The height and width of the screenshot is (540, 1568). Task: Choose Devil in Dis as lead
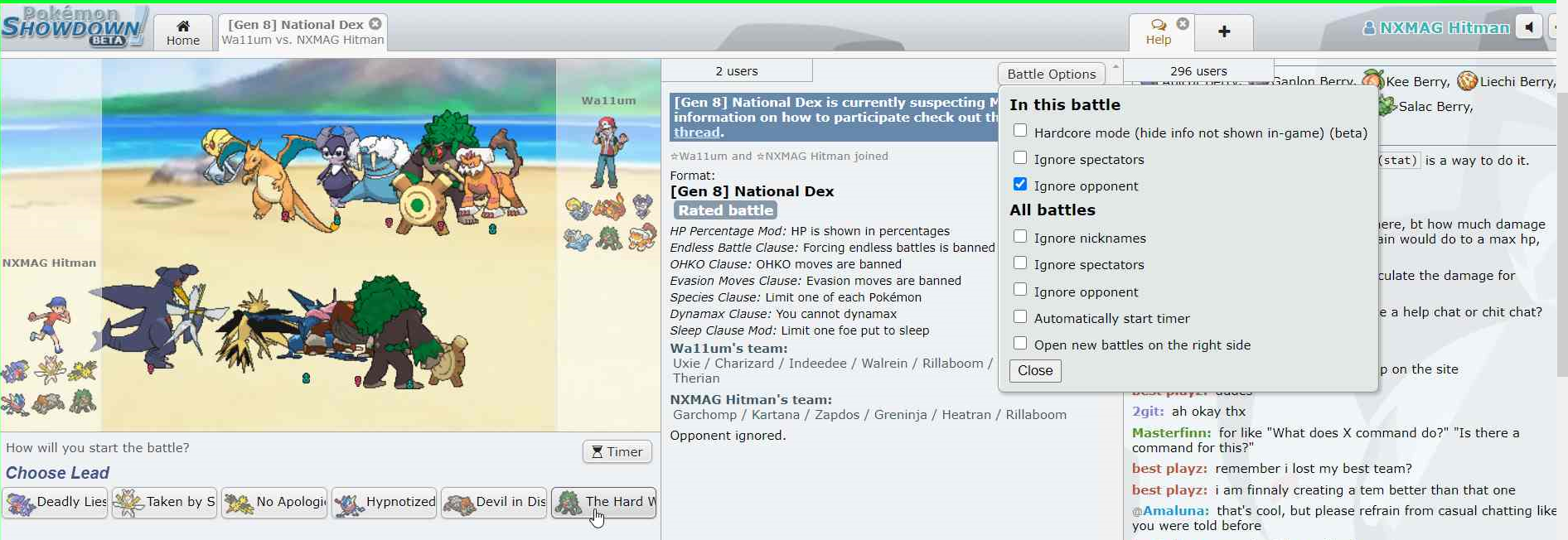(494, 503)
